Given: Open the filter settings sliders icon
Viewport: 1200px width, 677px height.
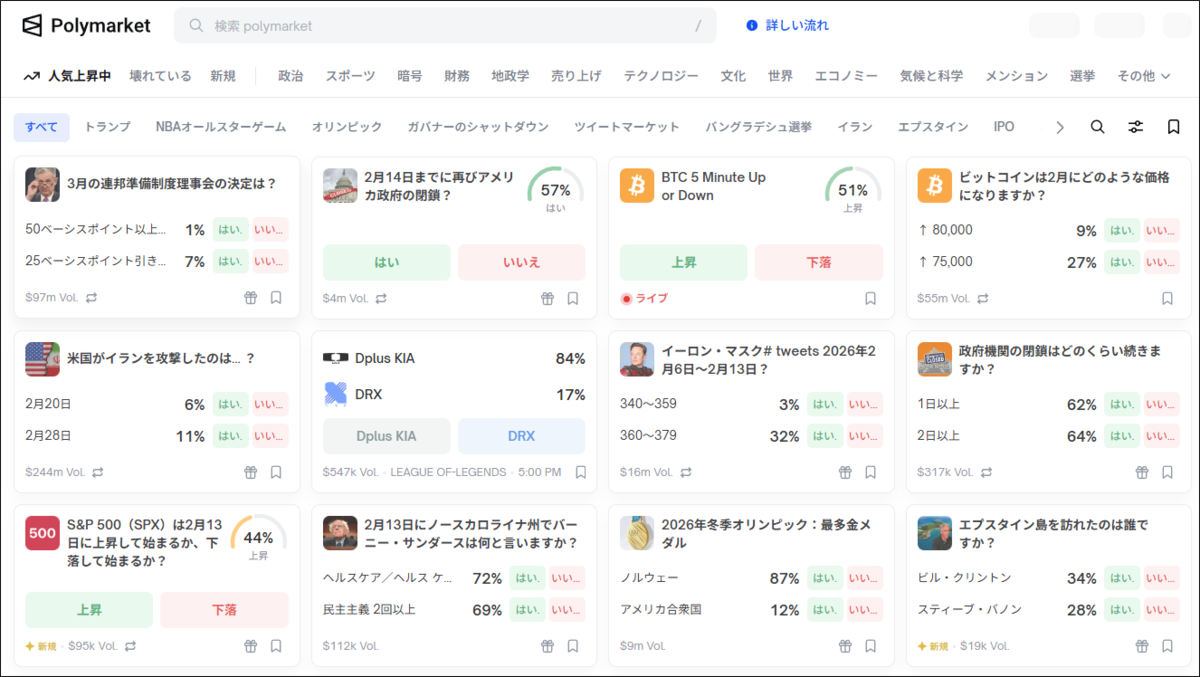Looking at the screenshot, I should [x=1136, y=127].
